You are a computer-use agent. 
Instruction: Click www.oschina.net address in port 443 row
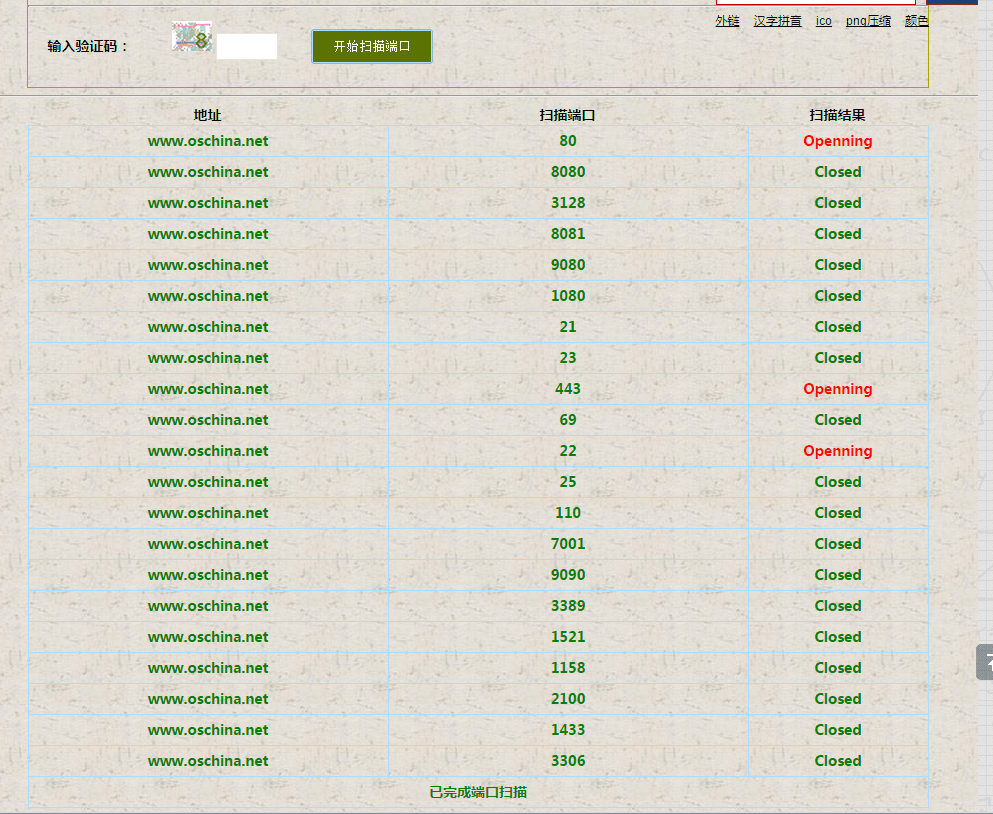(x=208, y=390)
